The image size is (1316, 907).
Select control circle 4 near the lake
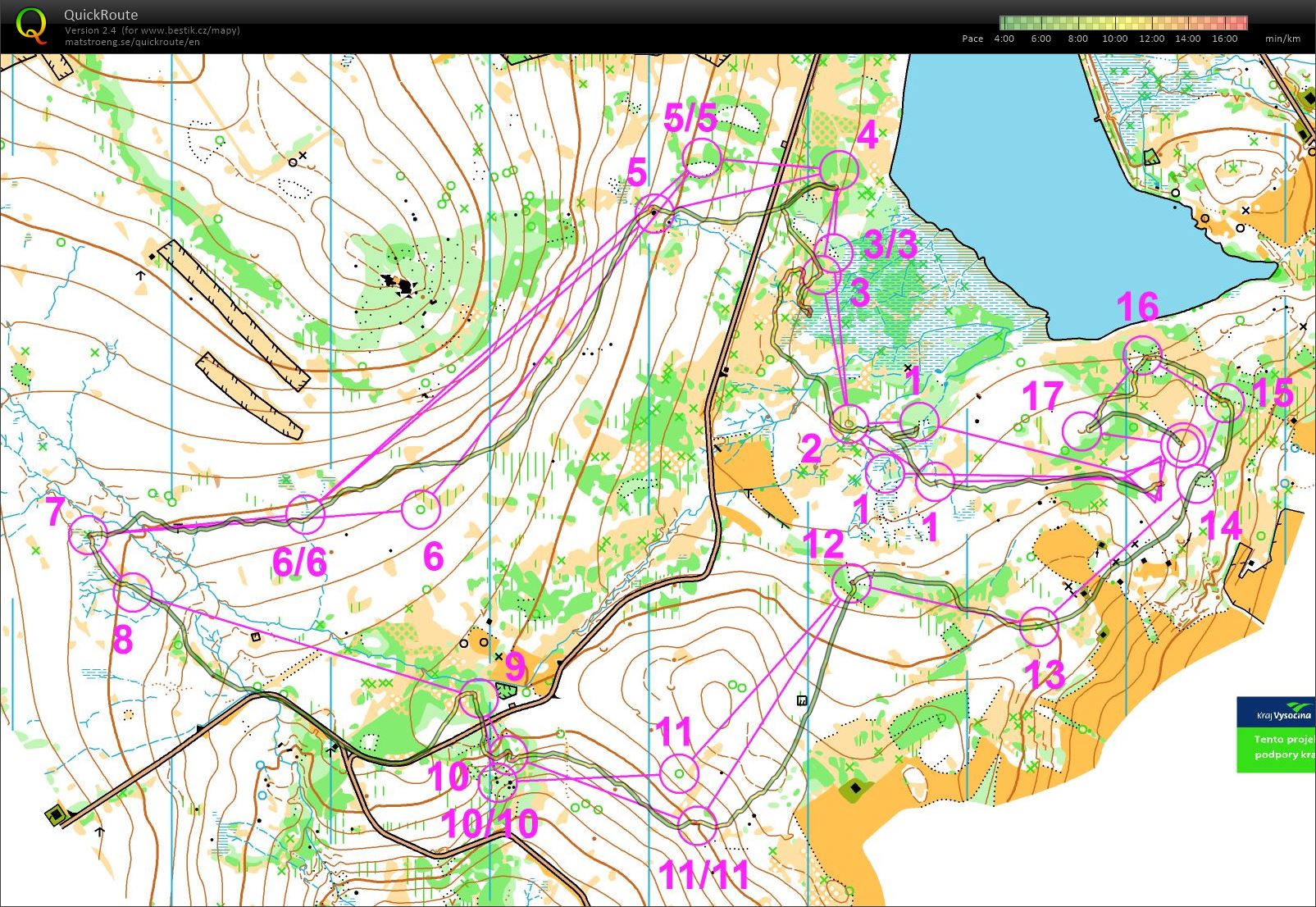(x=839, y=171)
